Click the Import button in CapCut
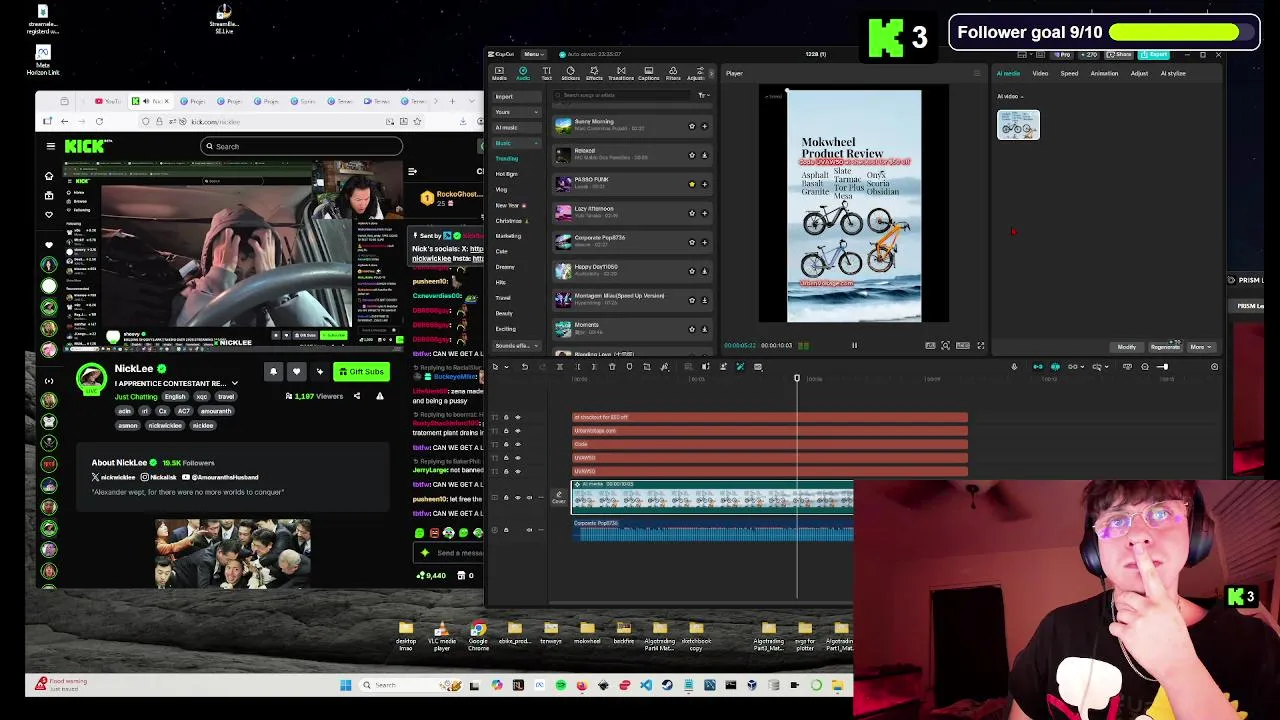Viewport: 1280px width, 720px height. 517,97
